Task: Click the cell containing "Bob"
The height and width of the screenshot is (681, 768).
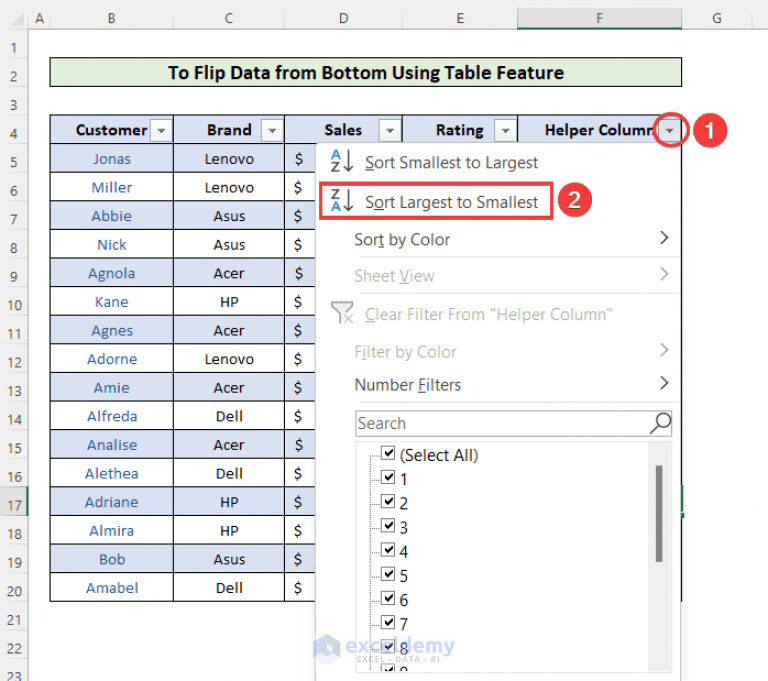Action: click(112, 559)
